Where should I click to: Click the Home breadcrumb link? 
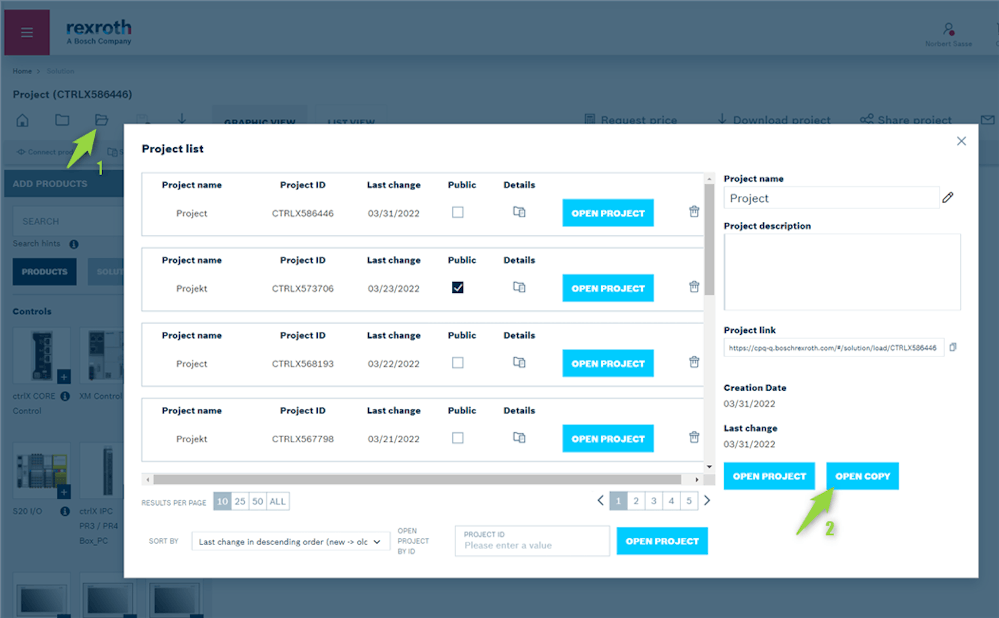pyautogui.click(x=22, y=71)
